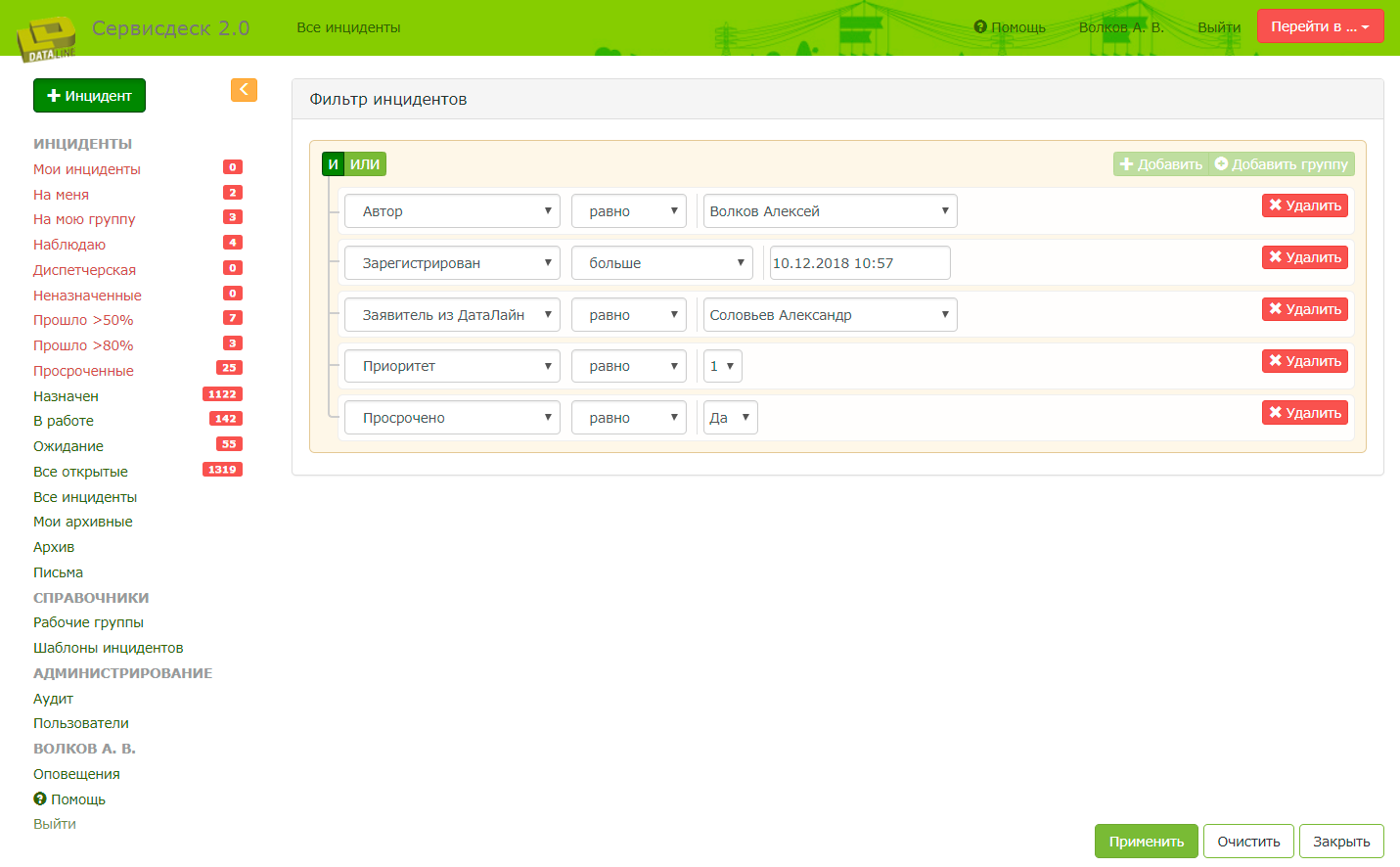Open Все открытые incident list
1400x867 pixels.
[x=80, y=472]
